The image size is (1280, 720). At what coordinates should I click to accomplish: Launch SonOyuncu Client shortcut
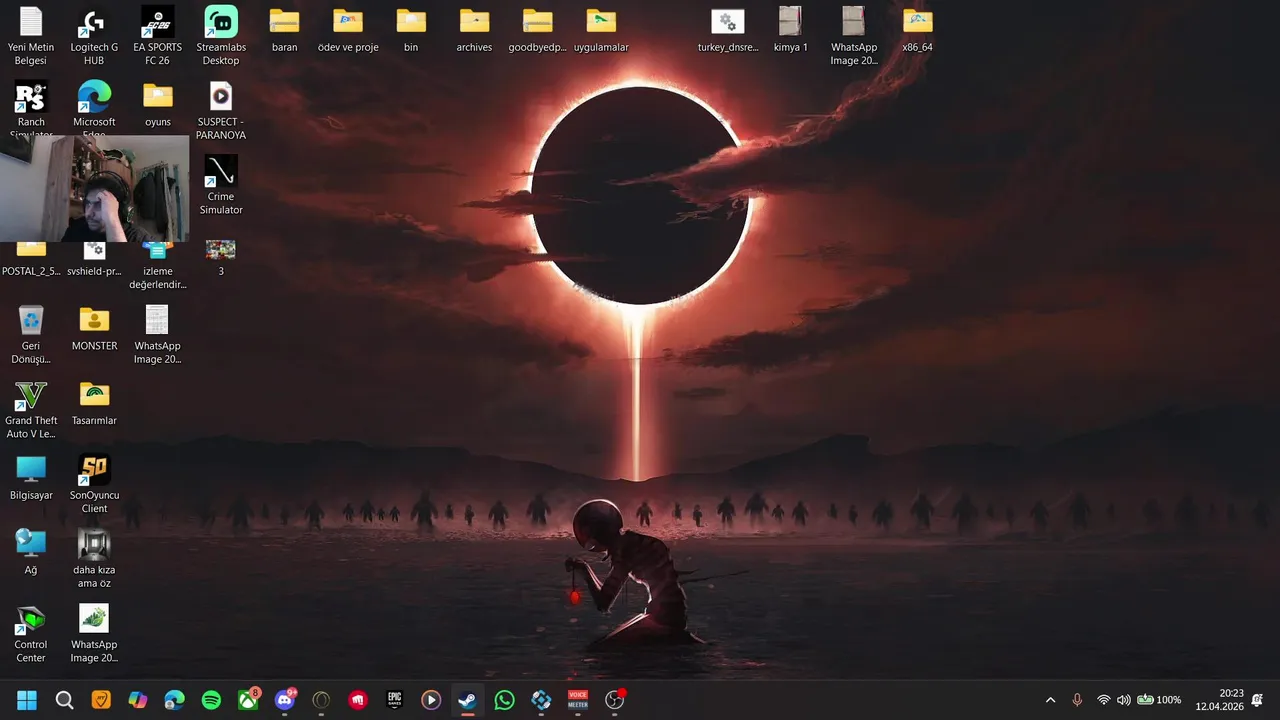pos(94,483)
